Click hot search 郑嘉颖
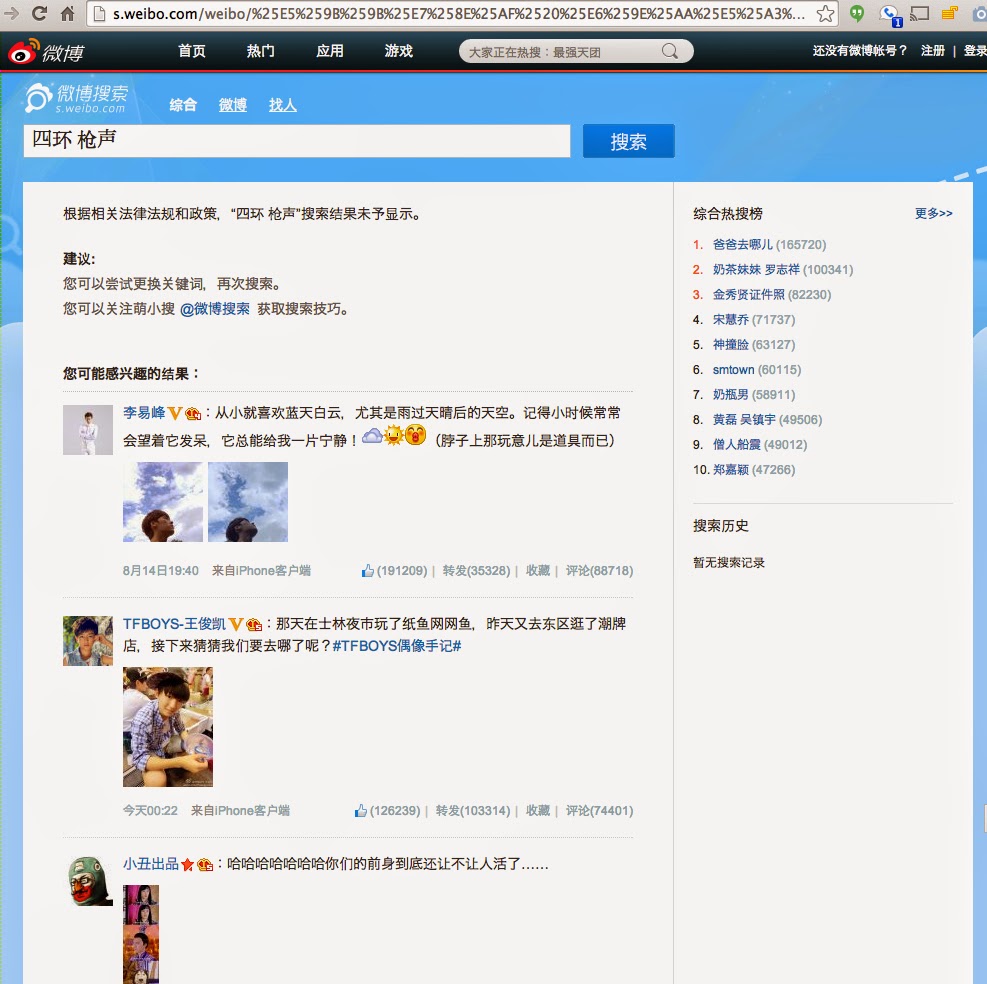 tap(731, 470)
